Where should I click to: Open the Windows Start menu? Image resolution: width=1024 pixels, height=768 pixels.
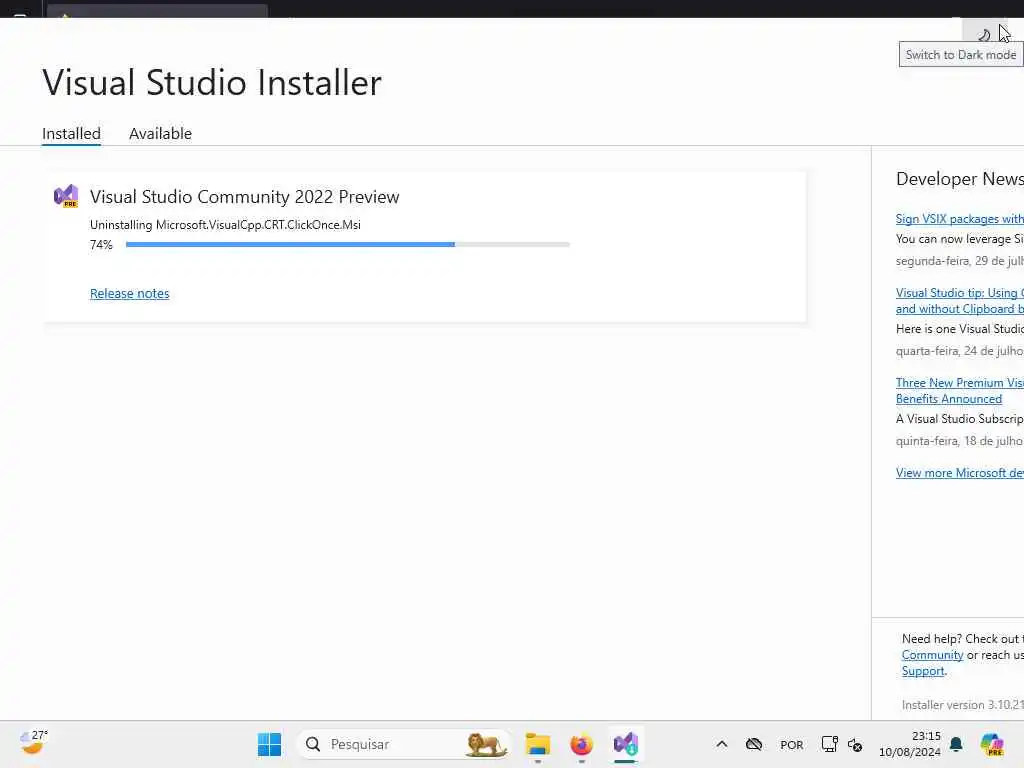coord(269,744)
